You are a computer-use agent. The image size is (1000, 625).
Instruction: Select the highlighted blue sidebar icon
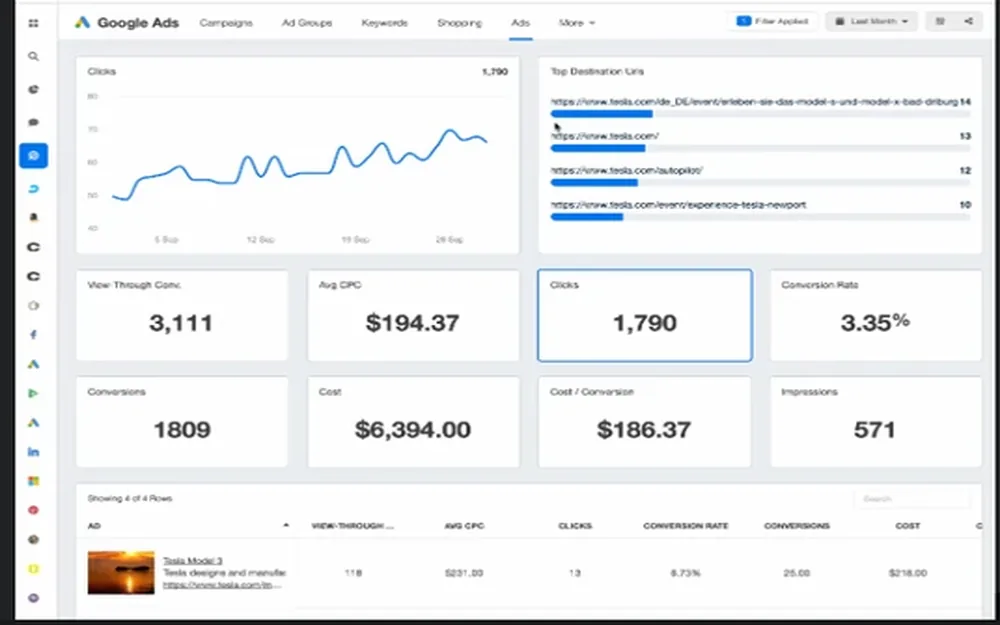pyautogui.click(x=33, y=156)
